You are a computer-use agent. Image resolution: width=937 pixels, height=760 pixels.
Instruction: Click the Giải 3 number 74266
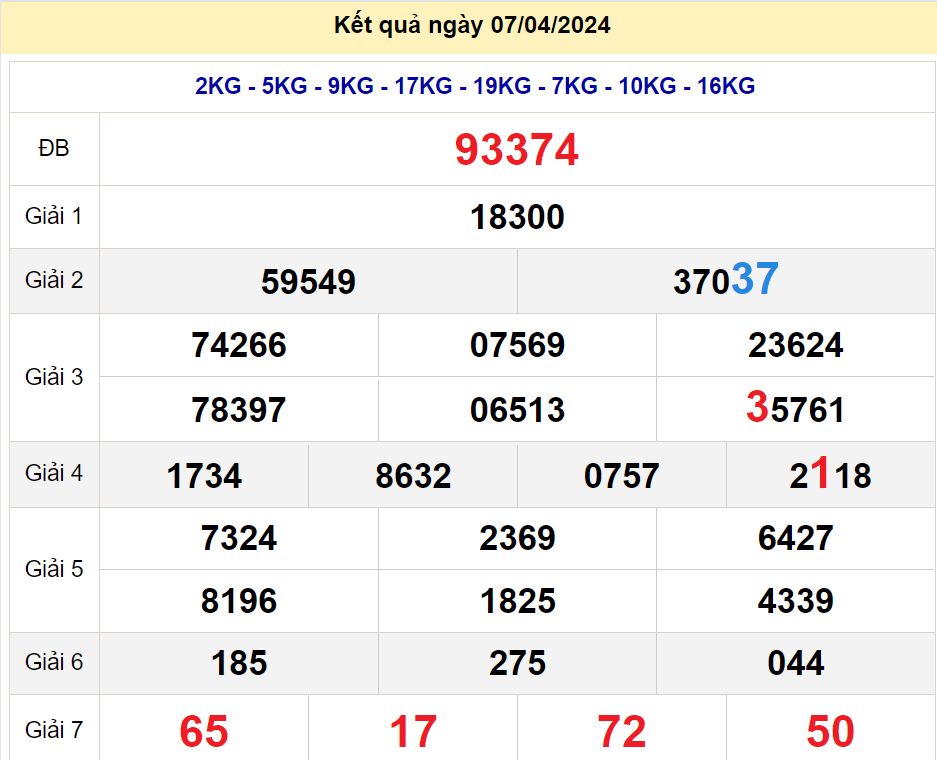pyautogui.click(x=238, y=346)
